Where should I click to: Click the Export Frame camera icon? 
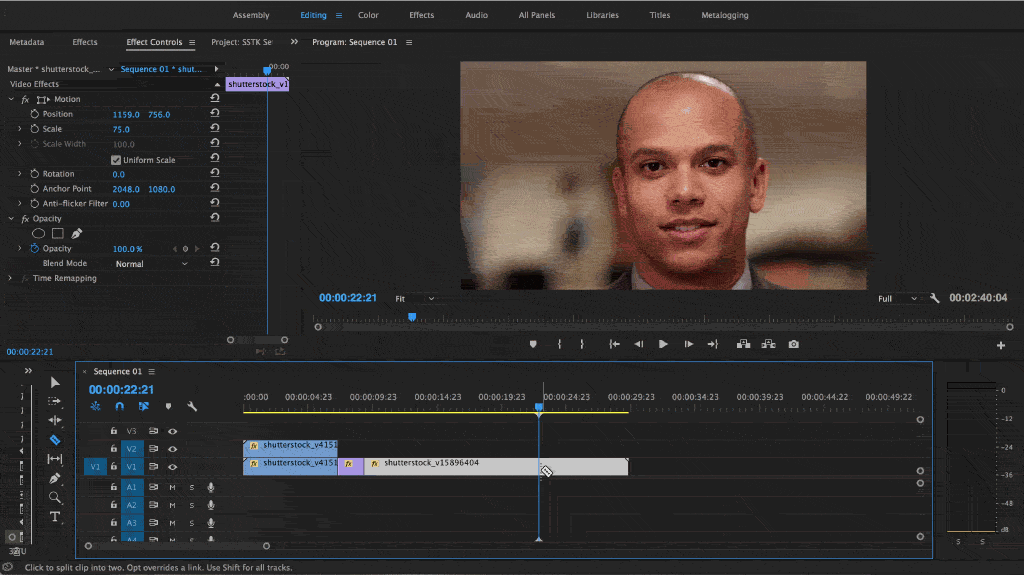[793, 344]
